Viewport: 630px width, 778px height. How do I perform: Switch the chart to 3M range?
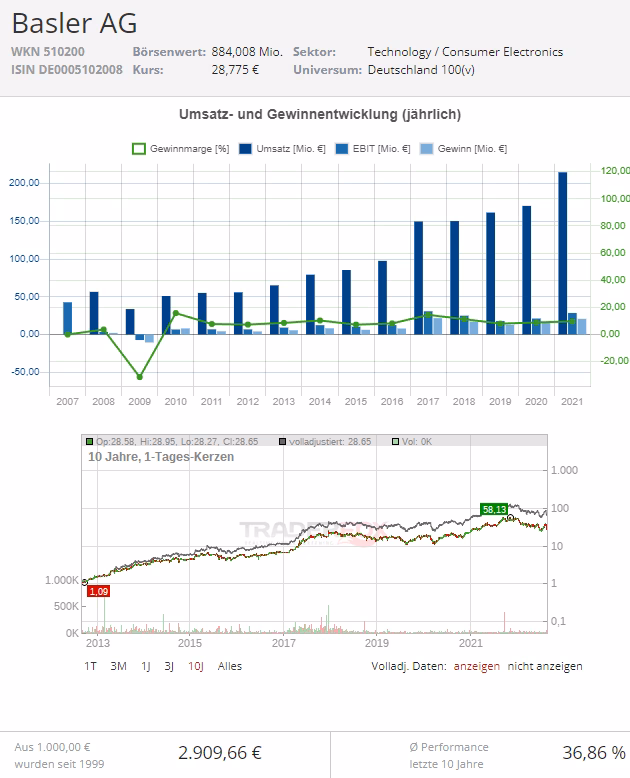coord(118,666)
